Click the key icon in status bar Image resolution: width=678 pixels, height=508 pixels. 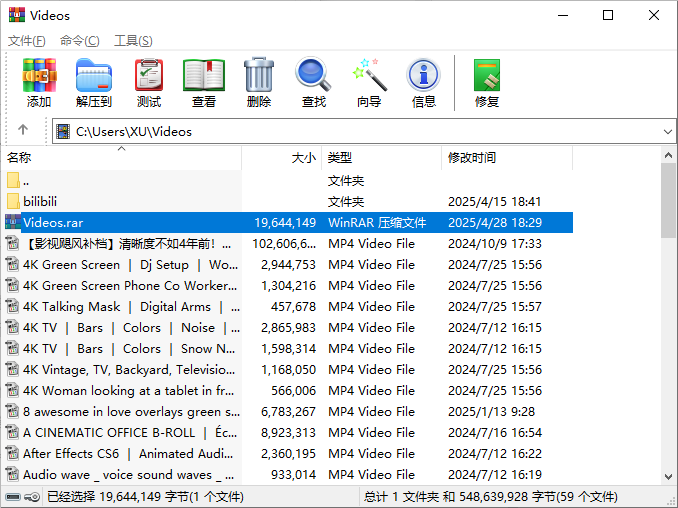pos(32,496)
